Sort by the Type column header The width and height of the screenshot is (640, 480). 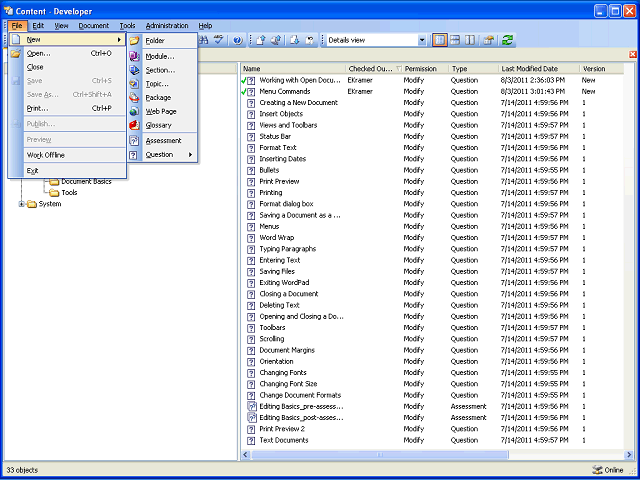473,69
